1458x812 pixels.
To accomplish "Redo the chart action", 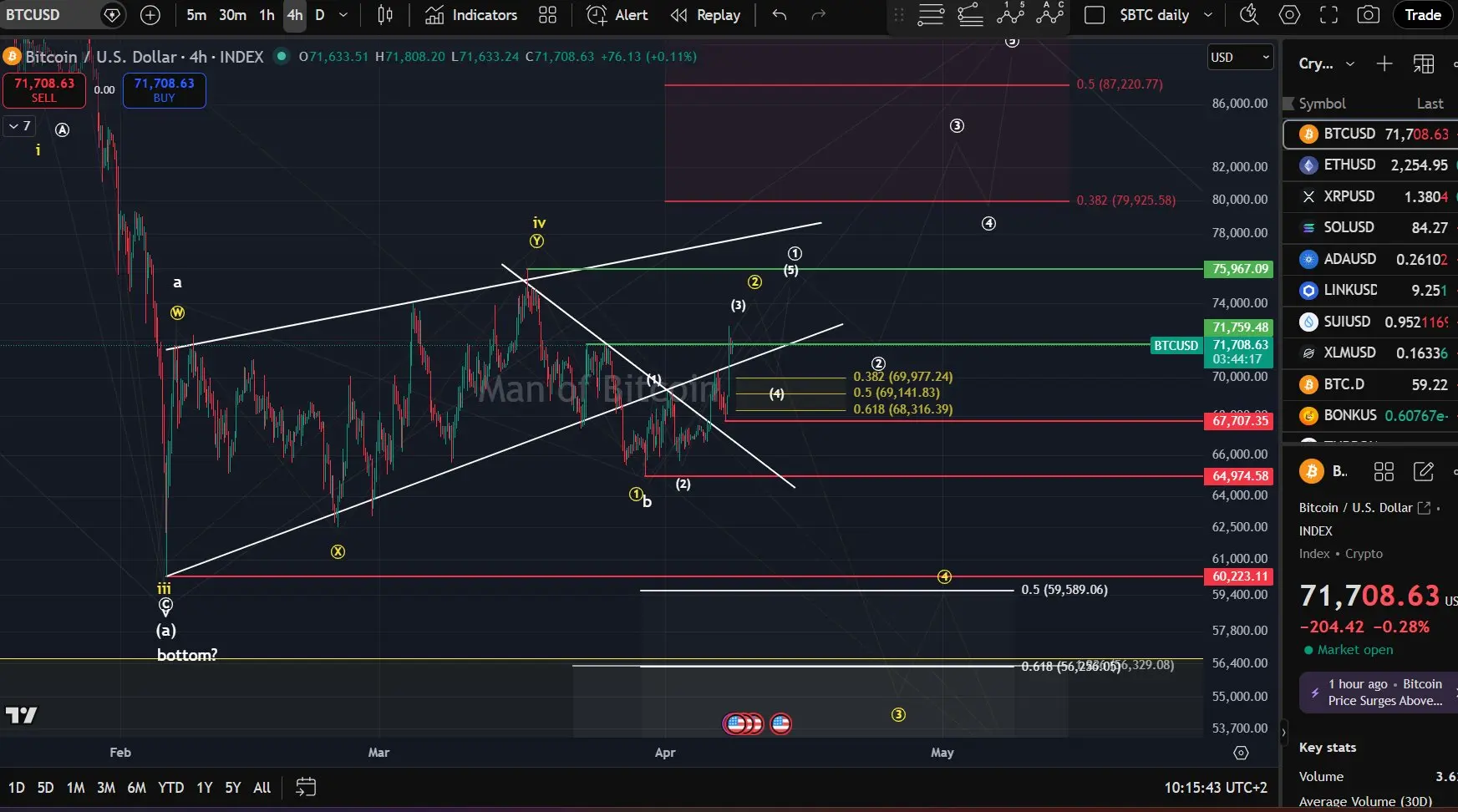I will point(819,15).
